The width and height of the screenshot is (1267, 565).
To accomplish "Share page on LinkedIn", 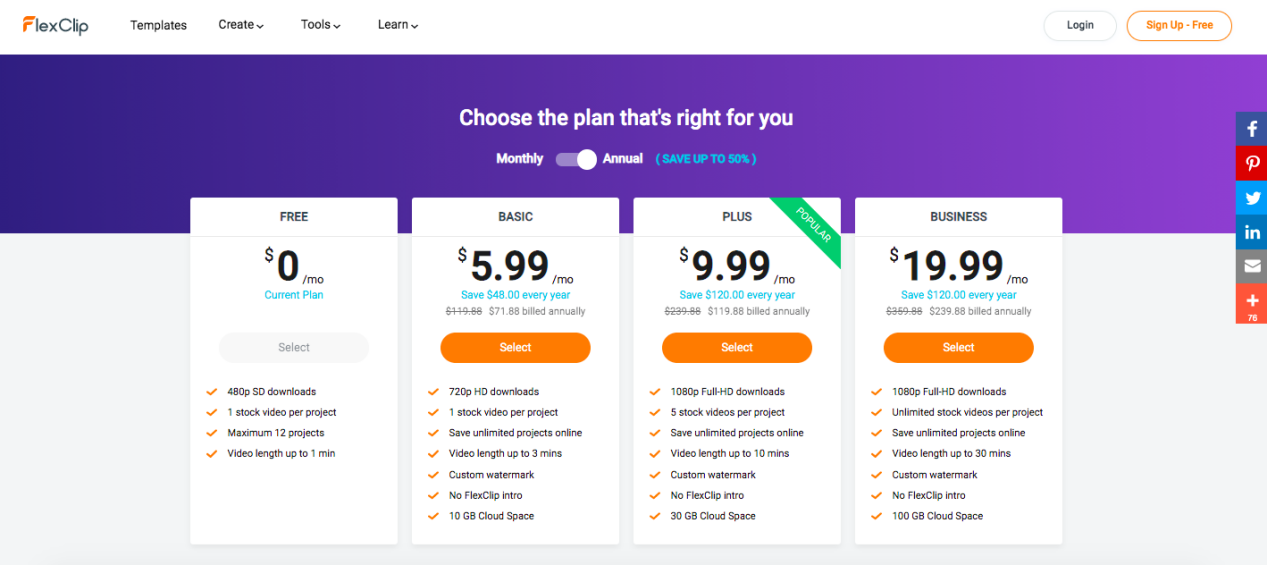I will (1251, 232).
